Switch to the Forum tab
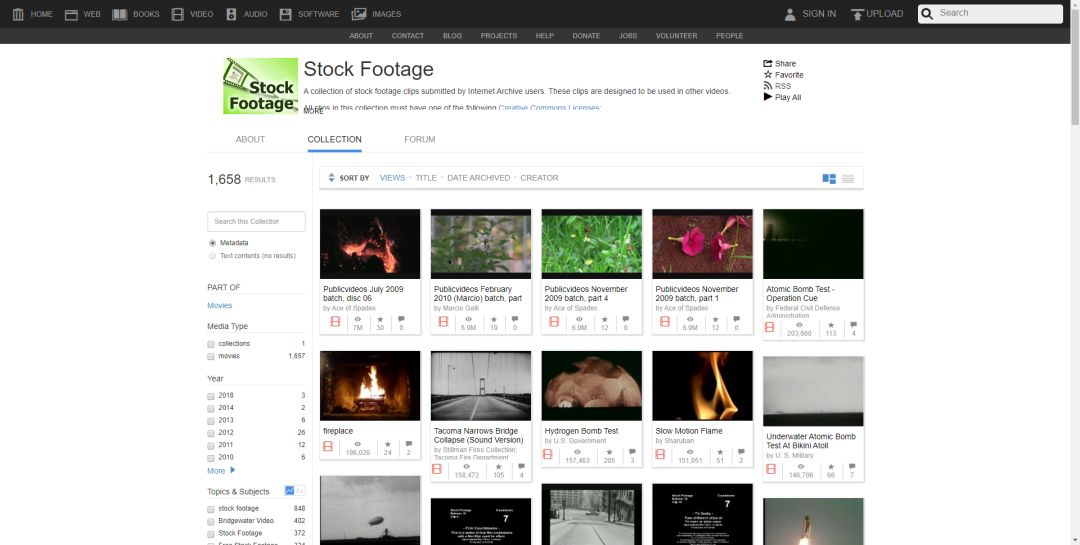This screenshot has width=1080, height=545. click(x=419, y=140)
